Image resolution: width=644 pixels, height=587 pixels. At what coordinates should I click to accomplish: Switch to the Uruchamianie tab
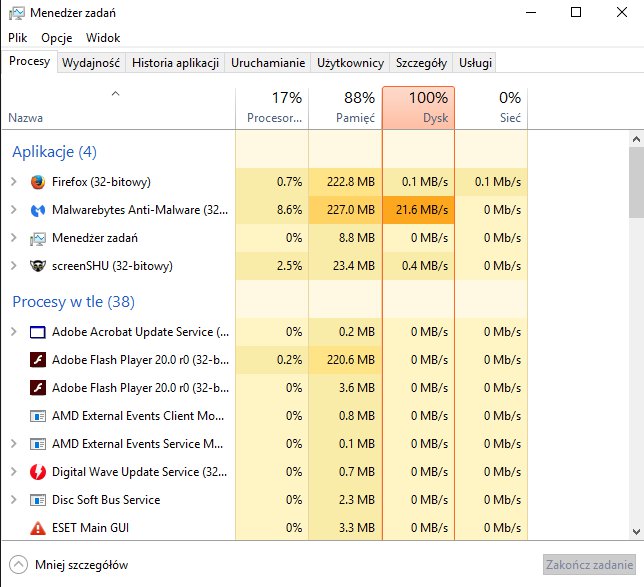tap(268, 63)
